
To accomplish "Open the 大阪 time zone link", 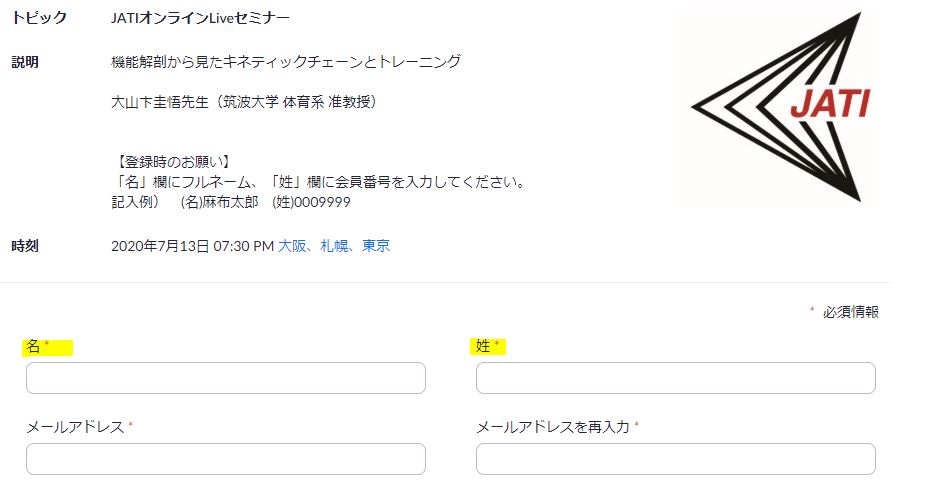I will (292, 246).
